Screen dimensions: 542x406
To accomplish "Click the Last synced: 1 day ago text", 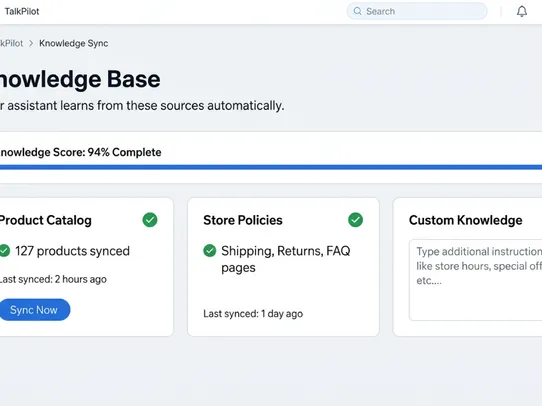I will (x=253, y=314).
